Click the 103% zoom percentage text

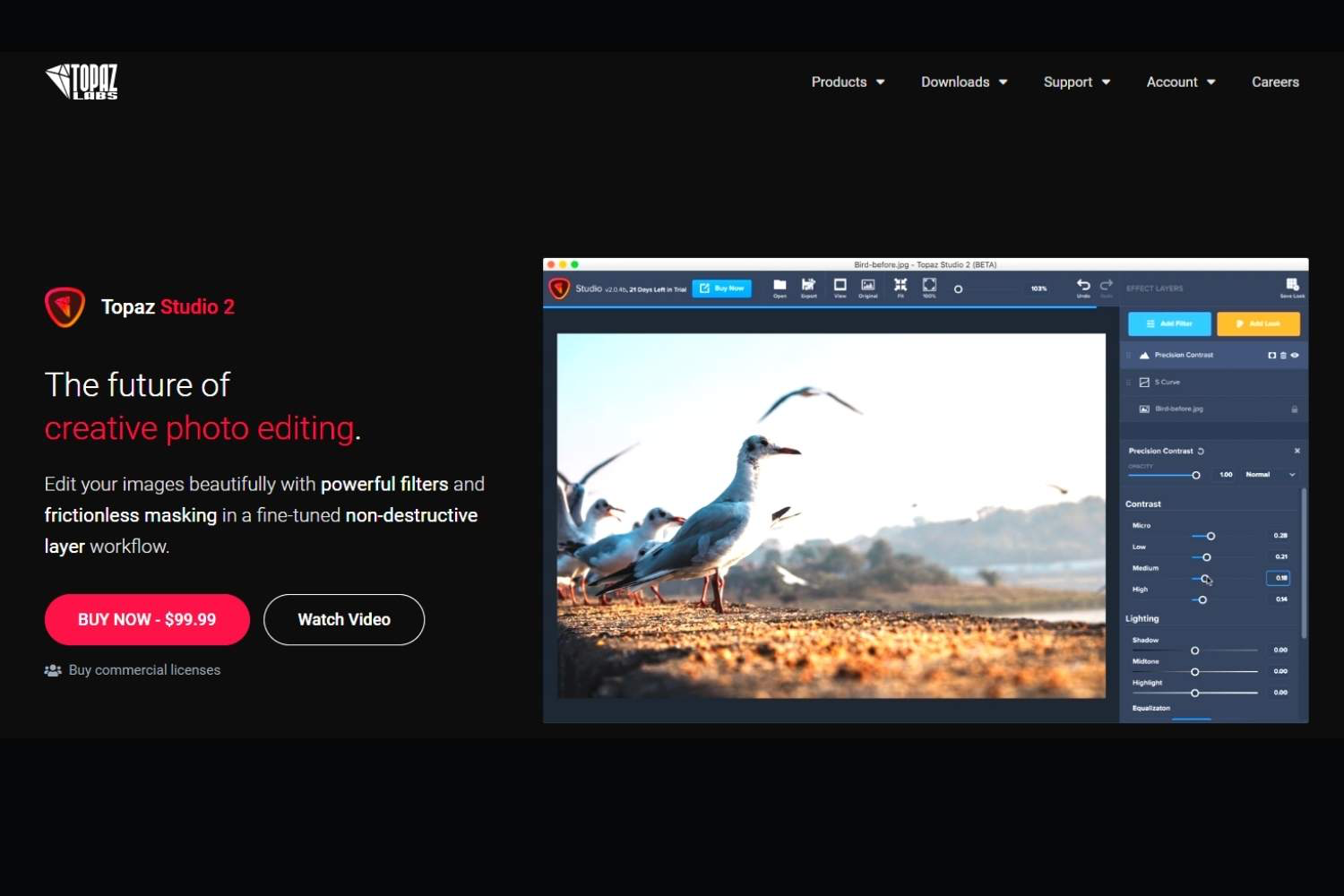1038,289
